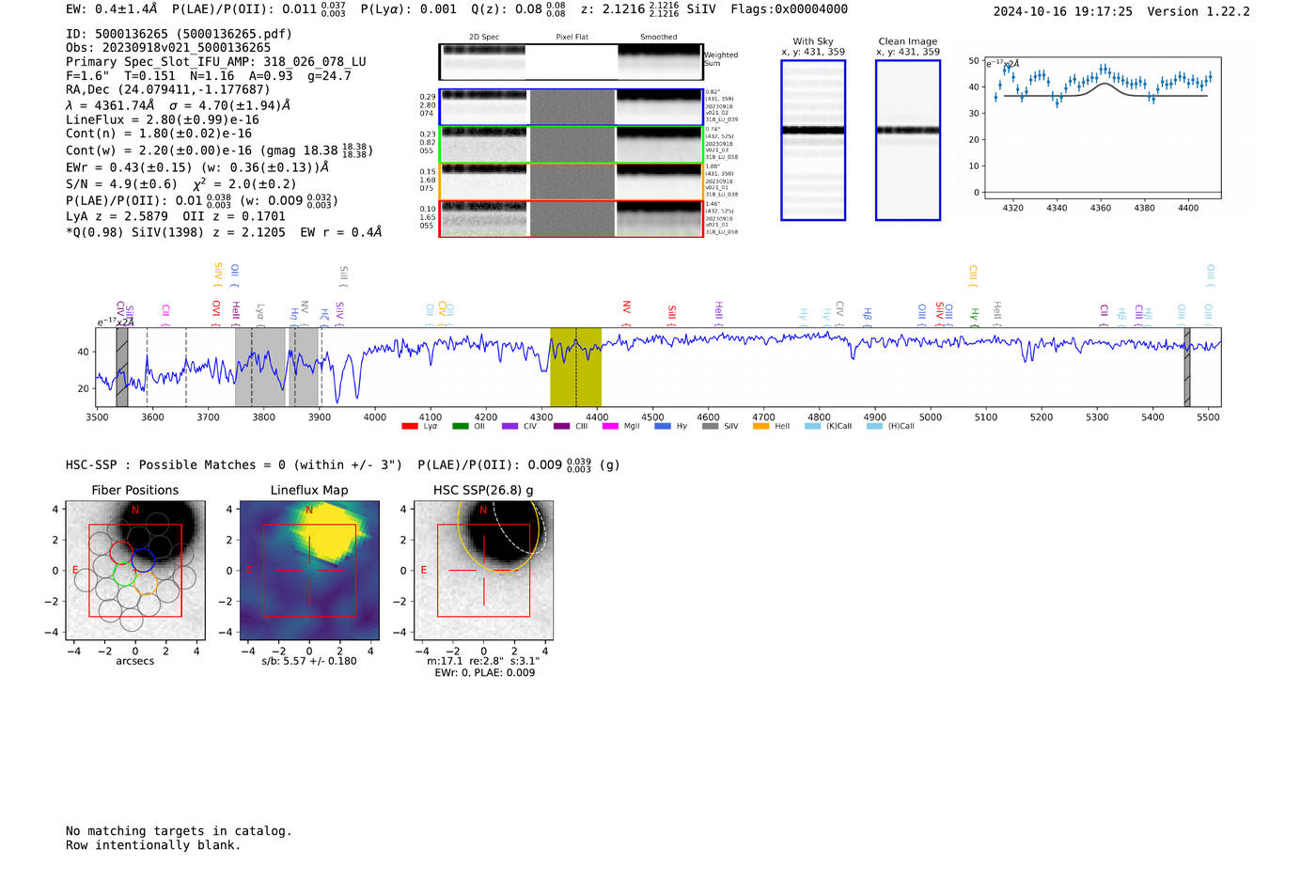Click the hatched band near 3550
Viewport: 1316px width, 896px height.
122,367
